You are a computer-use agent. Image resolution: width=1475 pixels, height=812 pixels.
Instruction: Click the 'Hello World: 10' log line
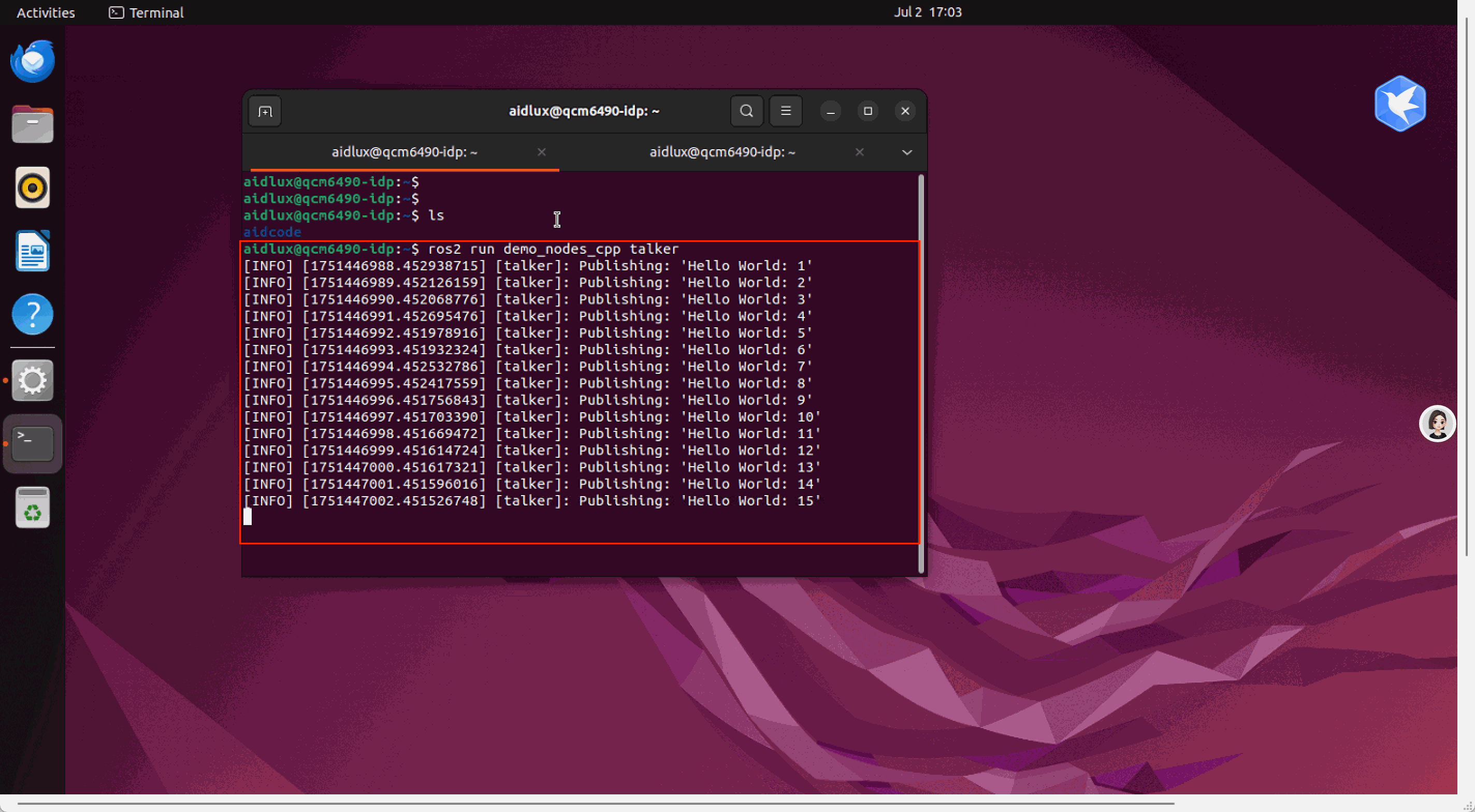[532, 417]
